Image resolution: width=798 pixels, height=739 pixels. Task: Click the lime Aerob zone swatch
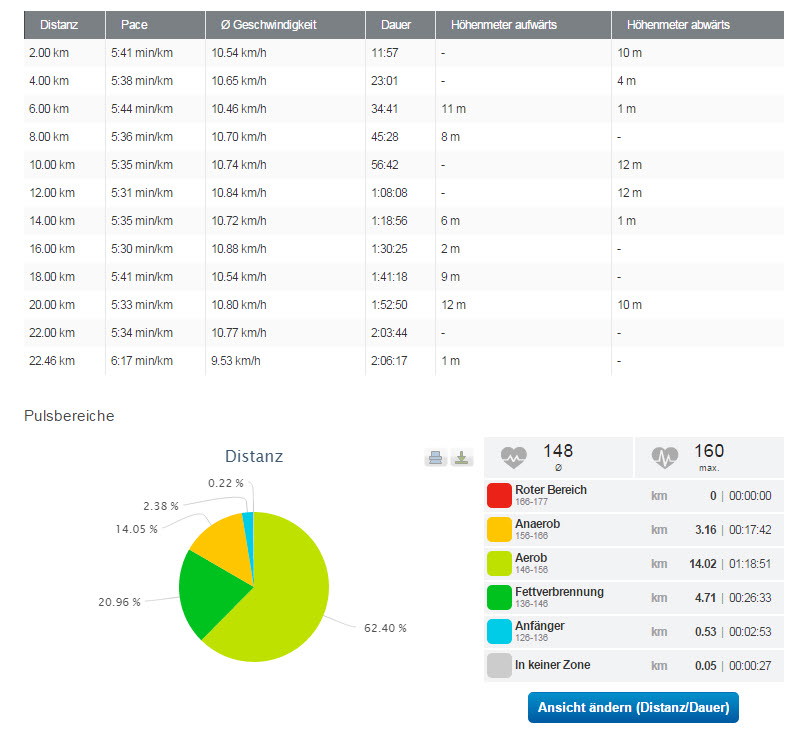498,564
